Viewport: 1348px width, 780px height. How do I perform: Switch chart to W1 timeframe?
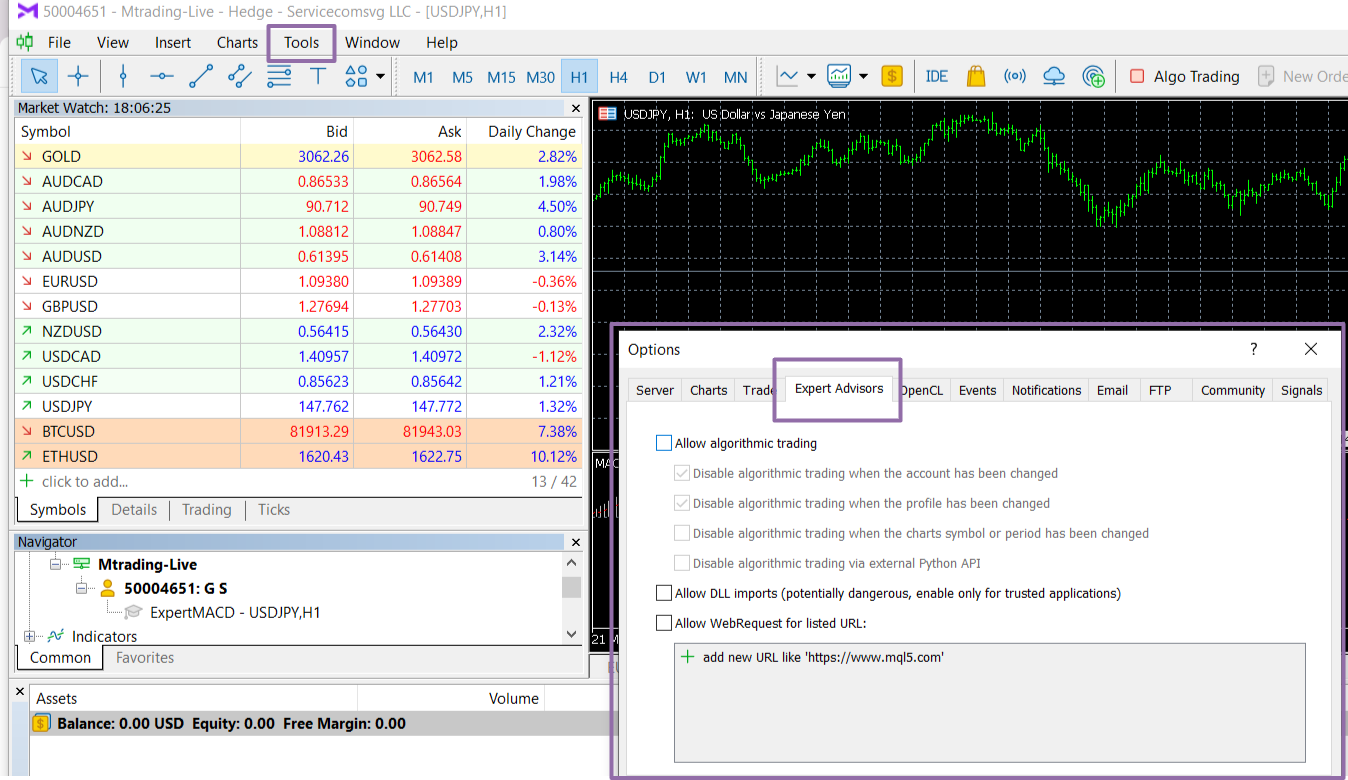(x=696, y=77)
